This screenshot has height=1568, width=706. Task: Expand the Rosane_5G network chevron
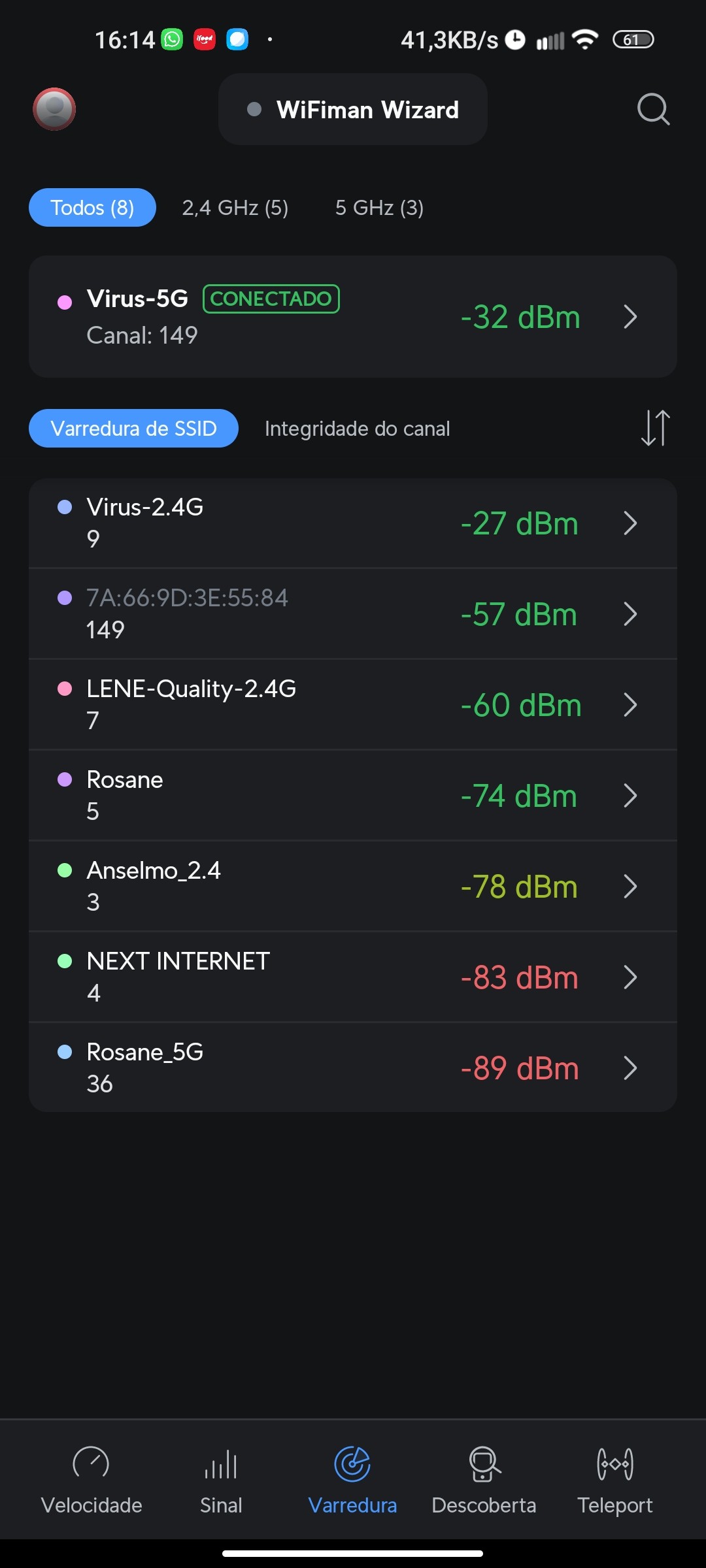(630, 1068)
